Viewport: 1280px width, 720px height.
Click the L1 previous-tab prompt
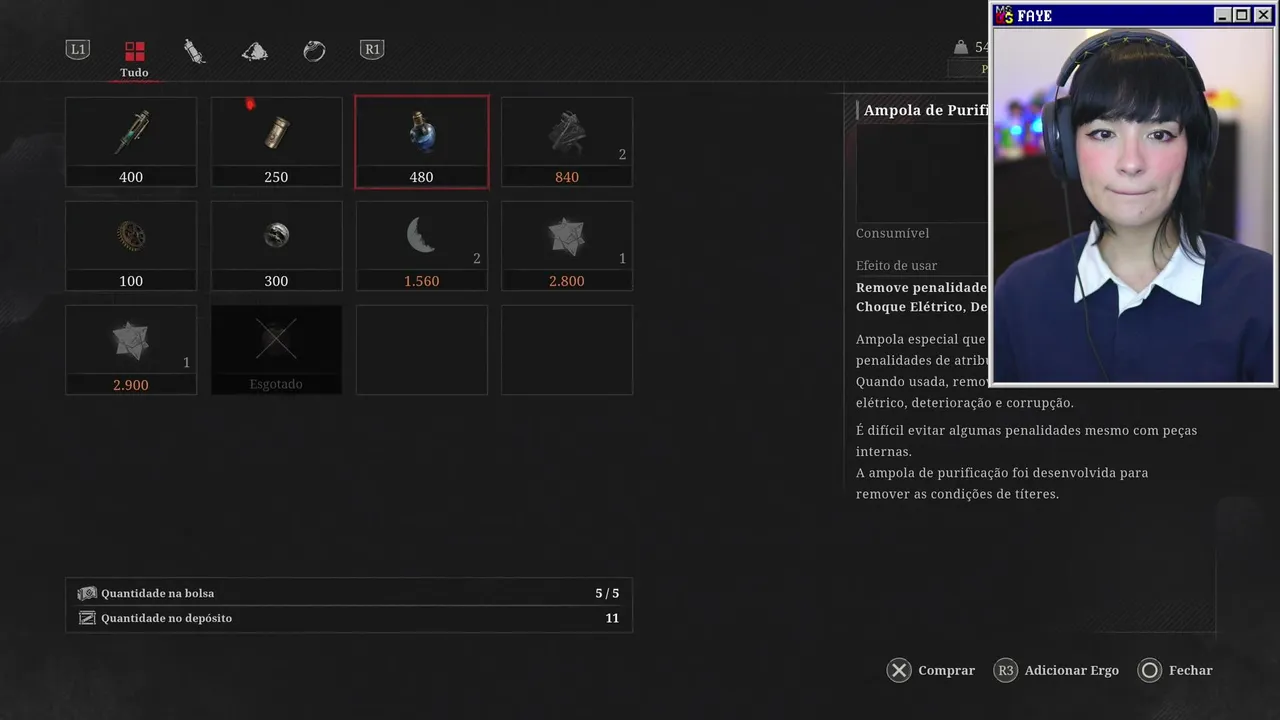coord(78,50)
